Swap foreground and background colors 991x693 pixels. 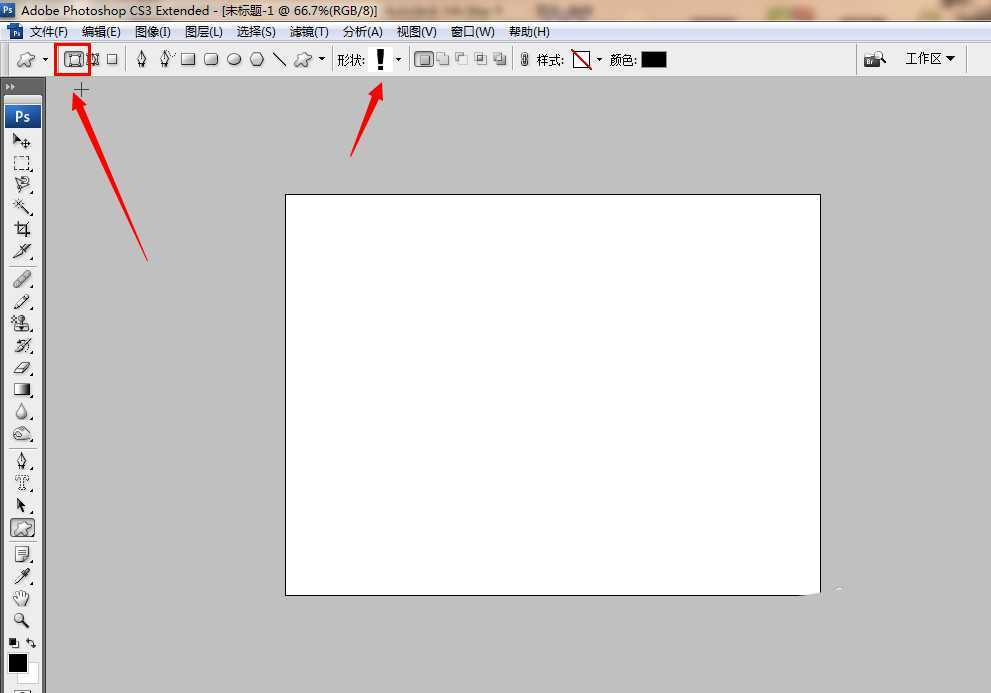pos(31,643)
